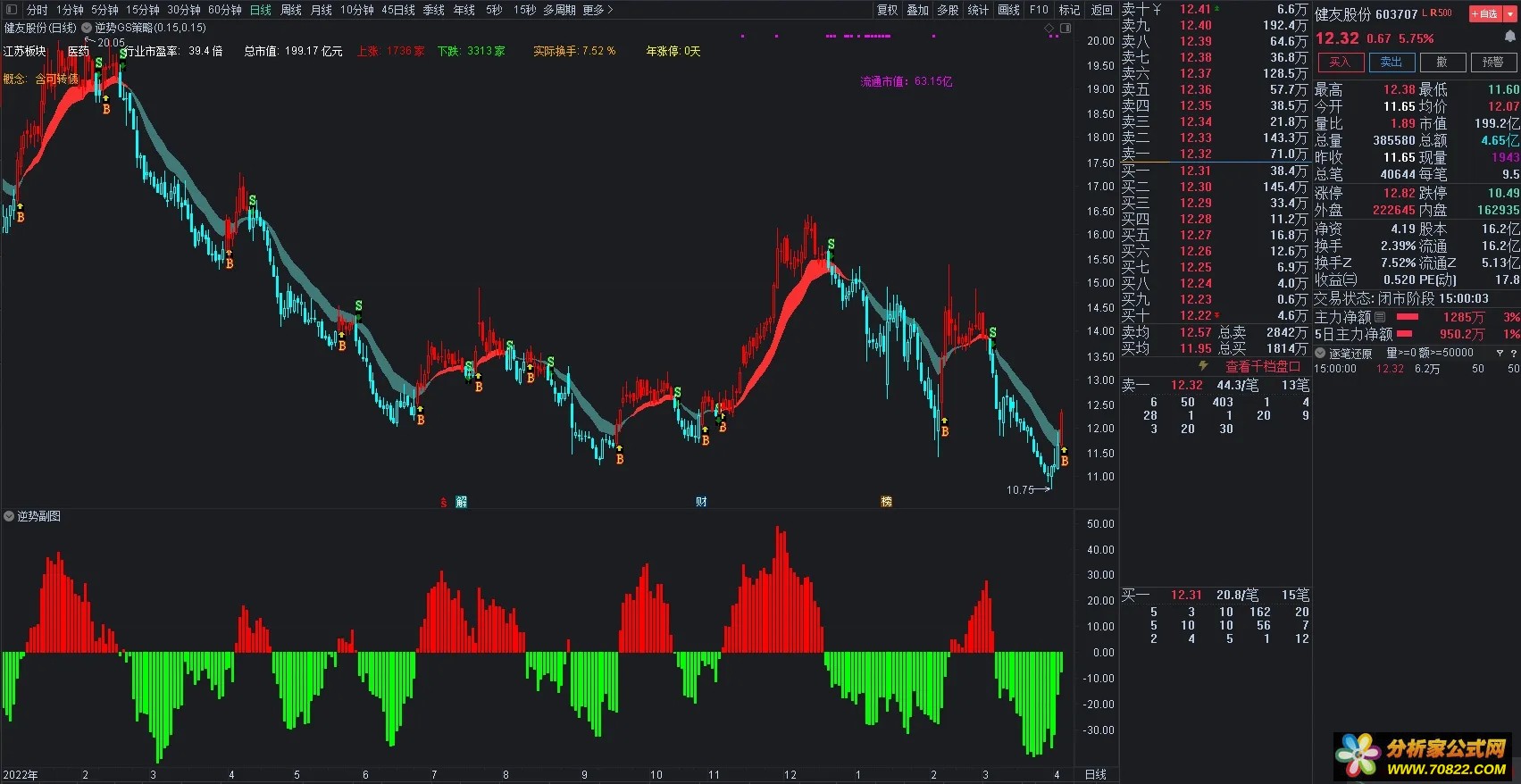The height and width of the screenshot is (784, 1521).
Task: Click the 多股 multi-stock button
Action: tap(948, 10)
